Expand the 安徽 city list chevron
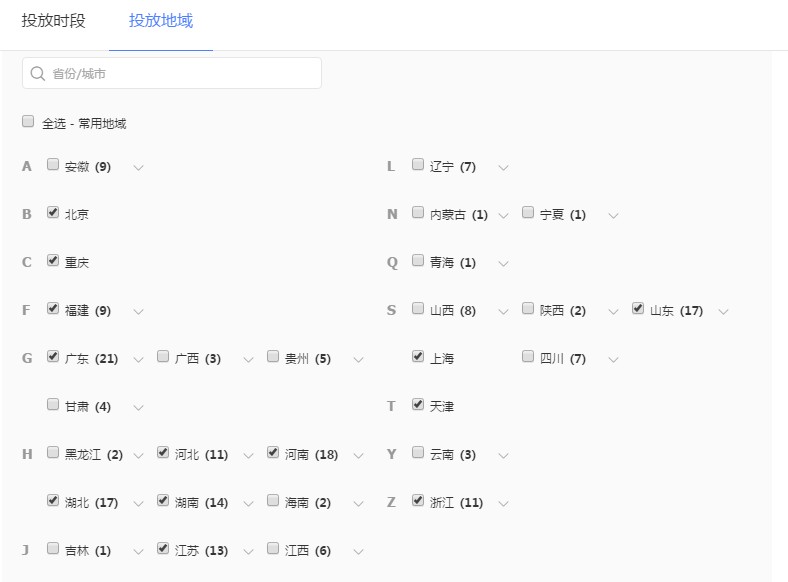 click(138, 167)
